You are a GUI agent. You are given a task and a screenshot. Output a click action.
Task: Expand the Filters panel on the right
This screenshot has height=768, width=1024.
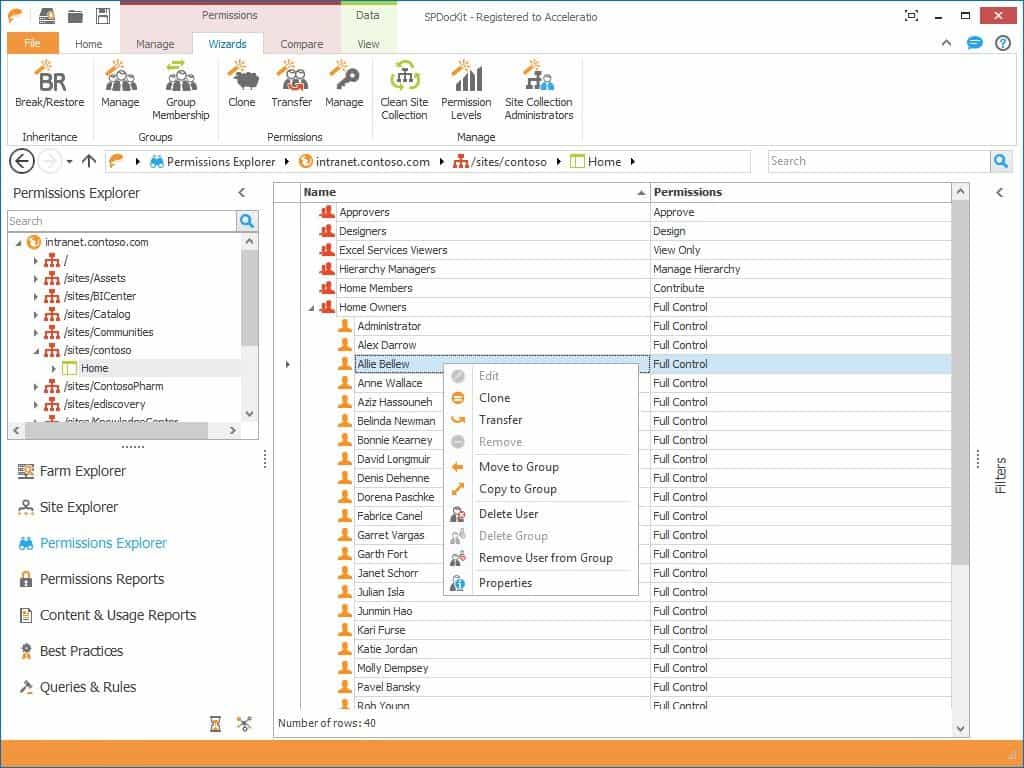point(1000,193)
